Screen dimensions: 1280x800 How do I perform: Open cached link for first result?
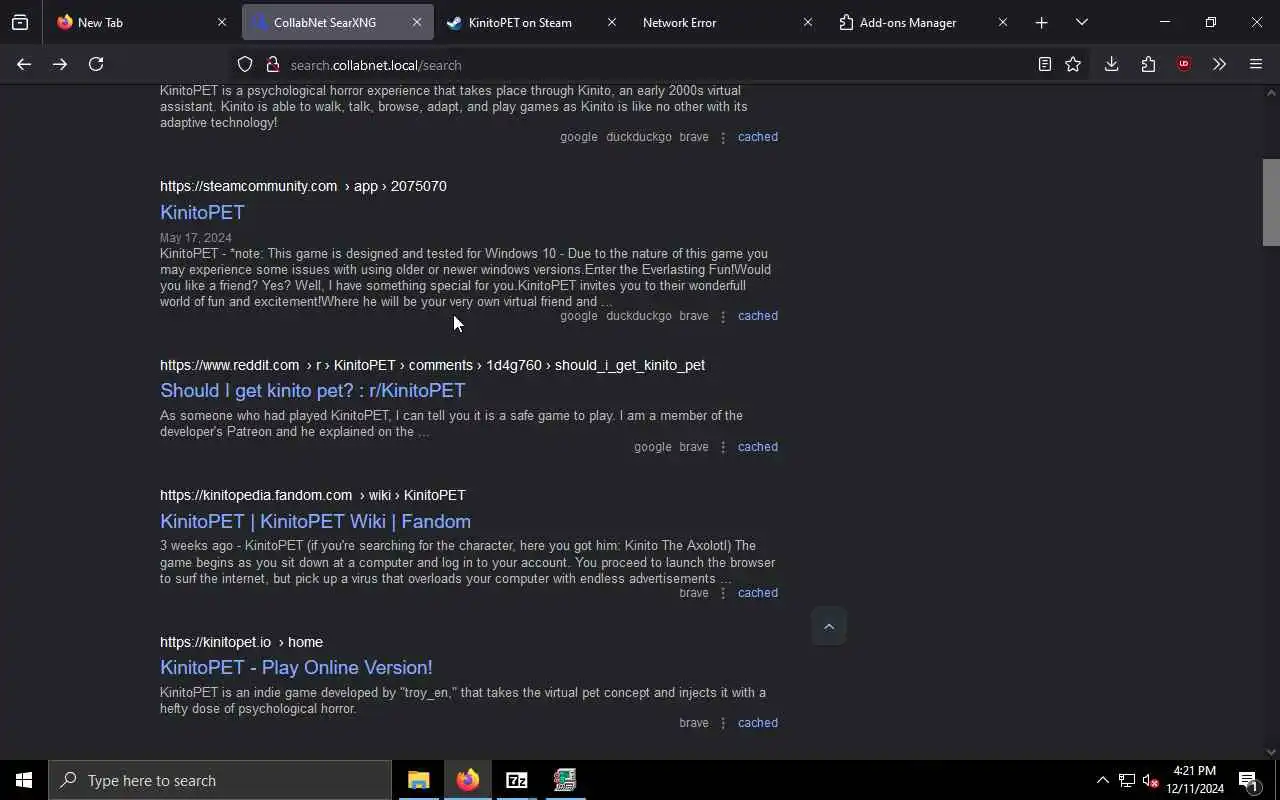pyautogui.click(x=757, y=137)
